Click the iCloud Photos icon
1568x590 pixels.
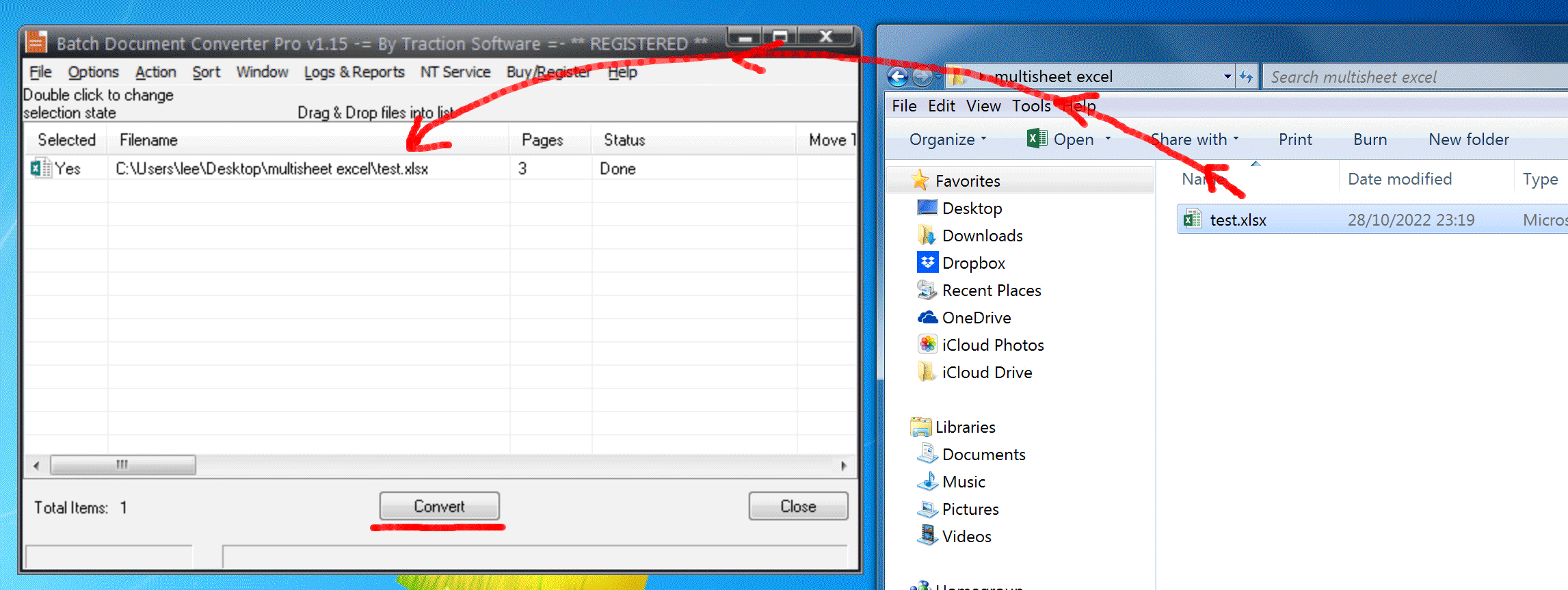[927, 345]
